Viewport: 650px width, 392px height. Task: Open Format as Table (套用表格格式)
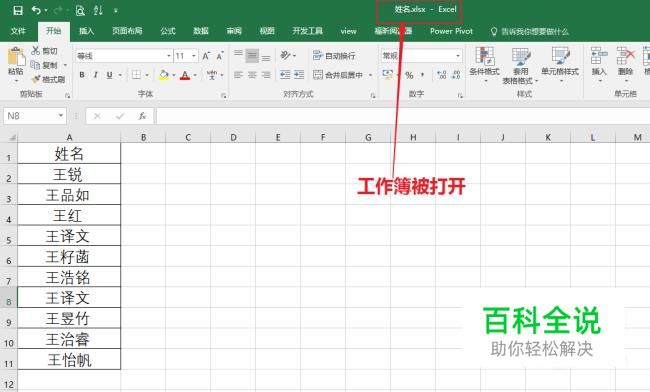(520, 65)
